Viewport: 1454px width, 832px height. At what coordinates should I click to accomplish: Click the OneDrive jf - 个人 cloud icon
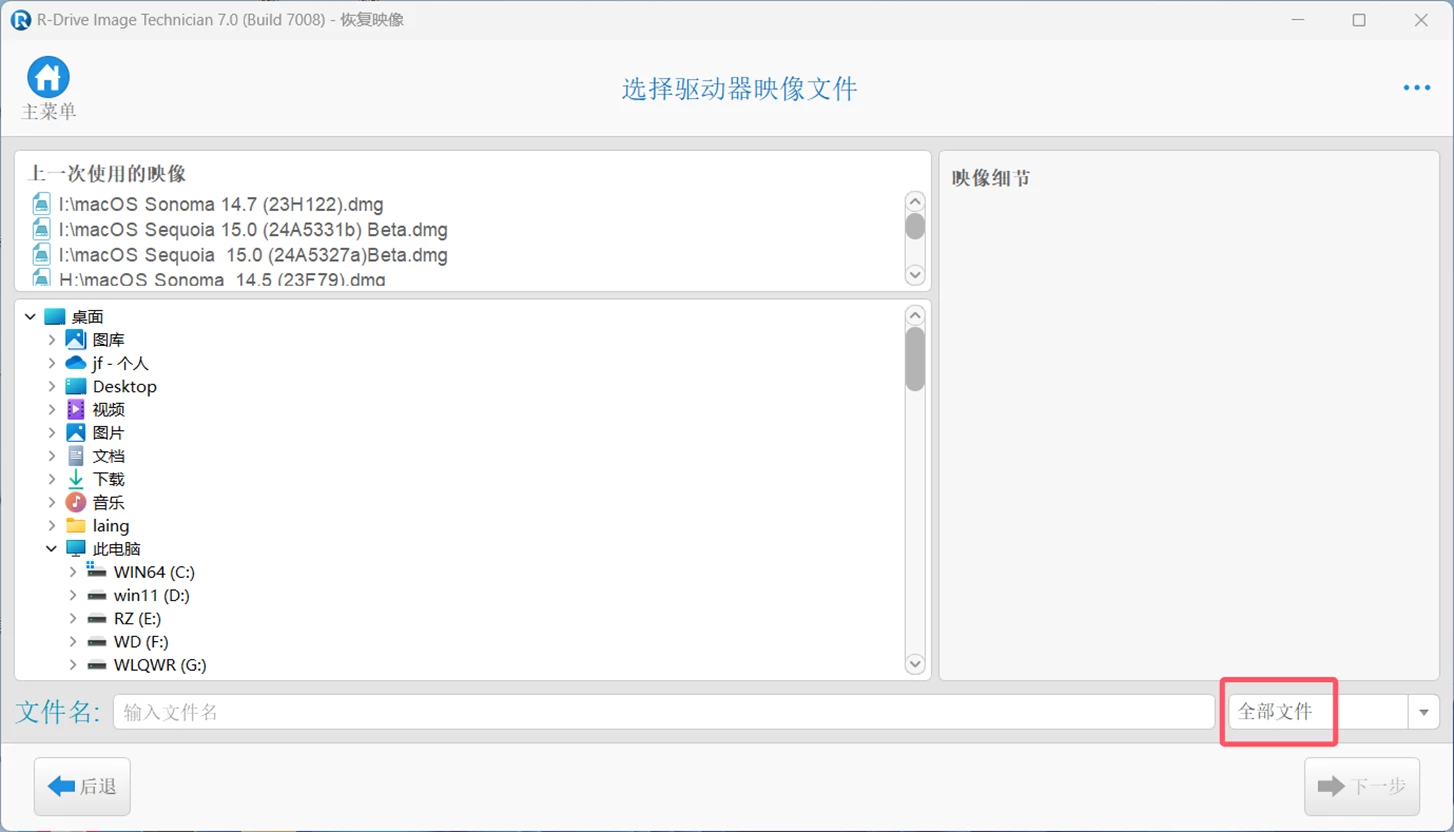point(76,363)
